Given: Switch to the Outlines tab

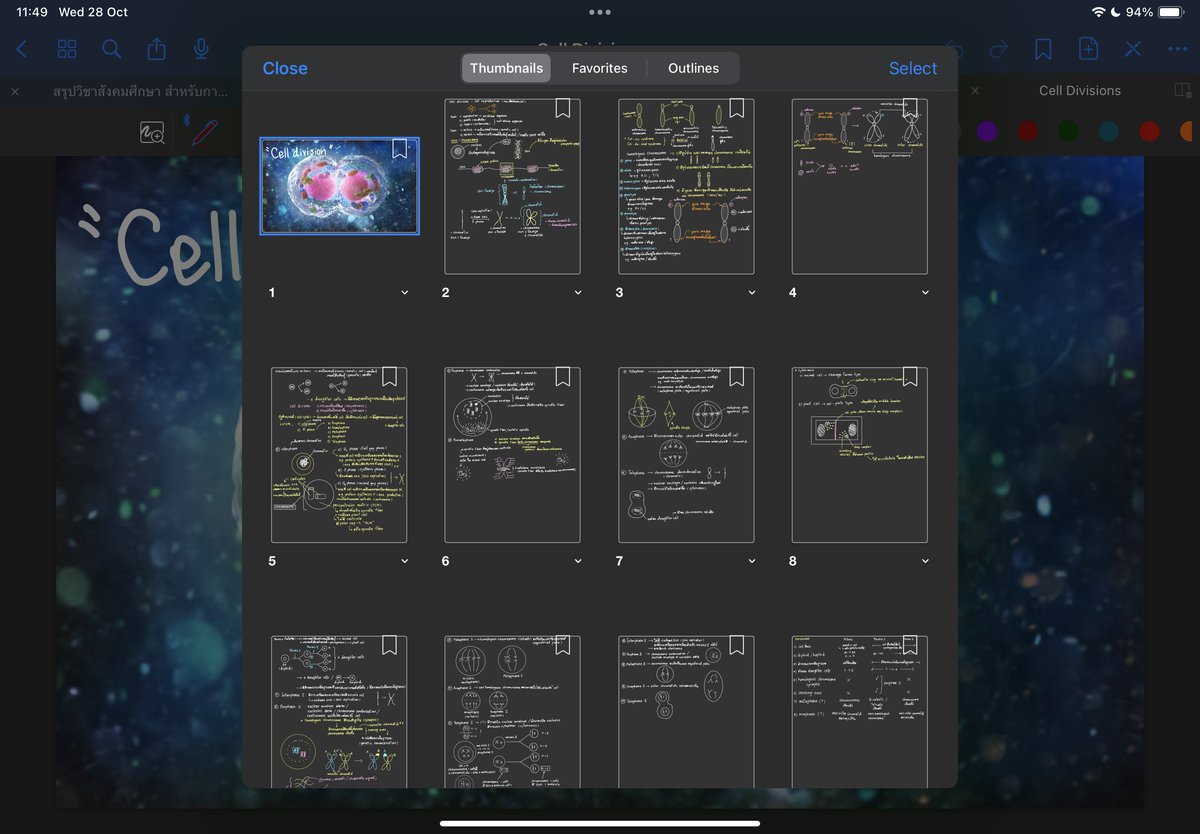Looking at the screenshot, I should point(694,68).
